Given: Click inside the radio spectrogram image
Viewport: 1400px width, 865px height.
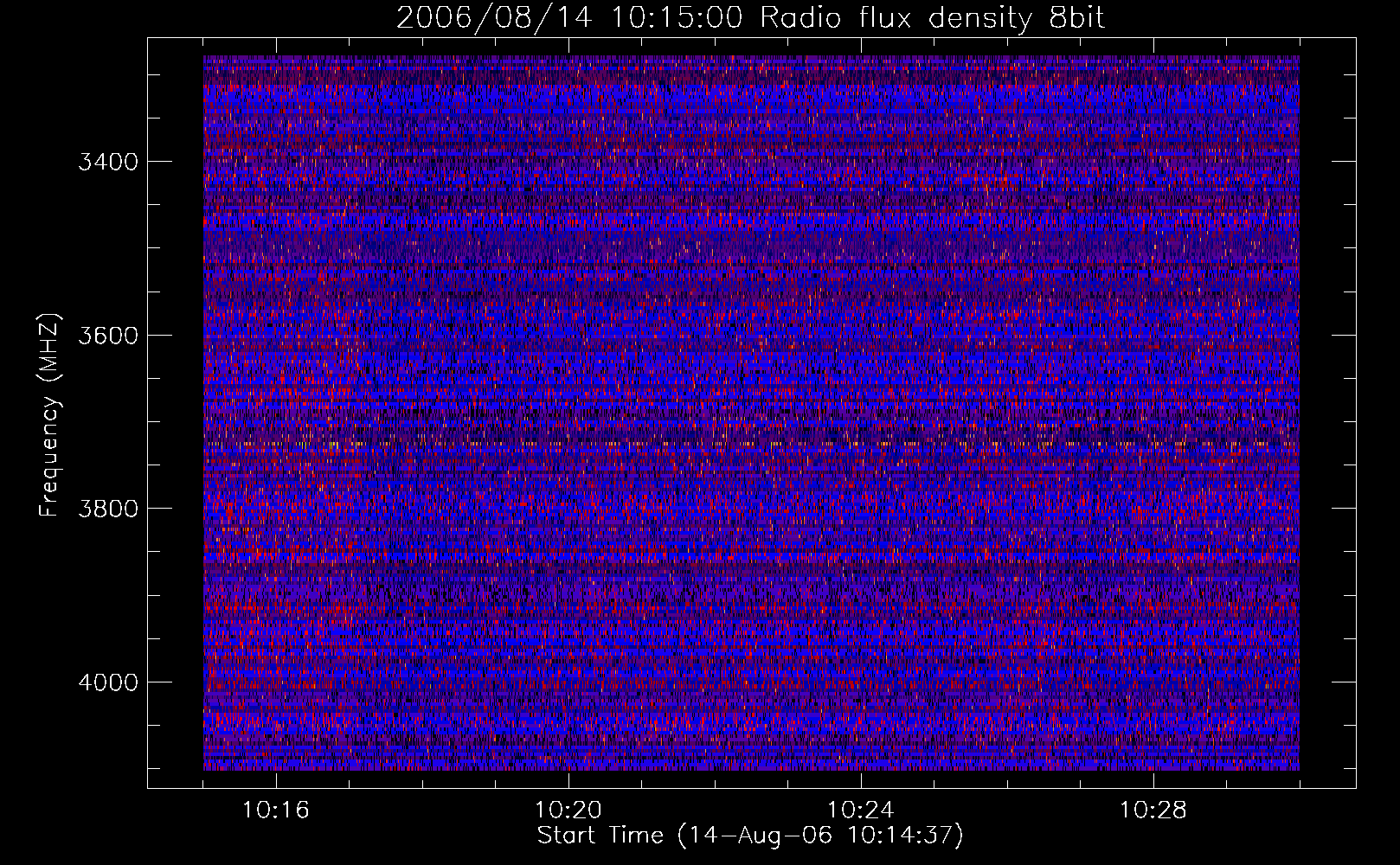Looking at the screenshot, I should [751, 413].
